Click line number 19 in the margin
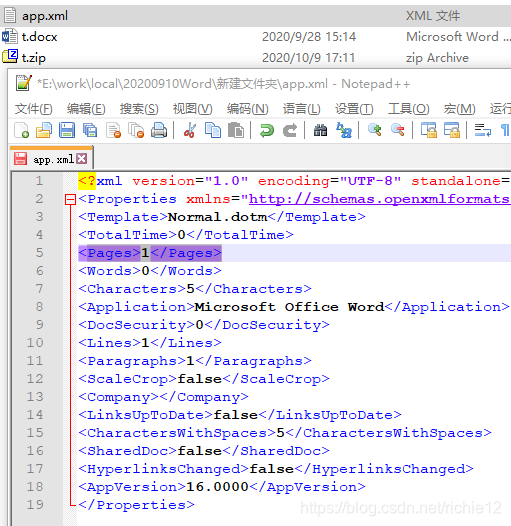511x526 pixels. pos(35,505)
